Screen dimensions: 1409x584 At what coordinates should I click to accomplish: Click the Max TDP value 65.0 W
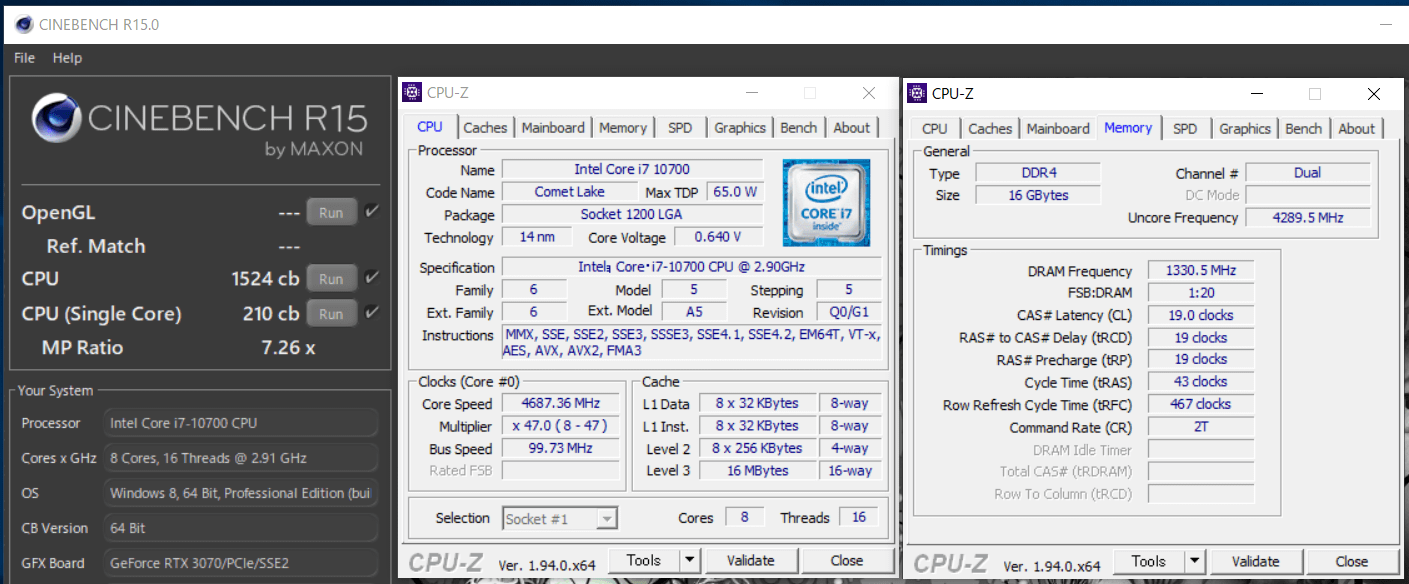(735, 192)
